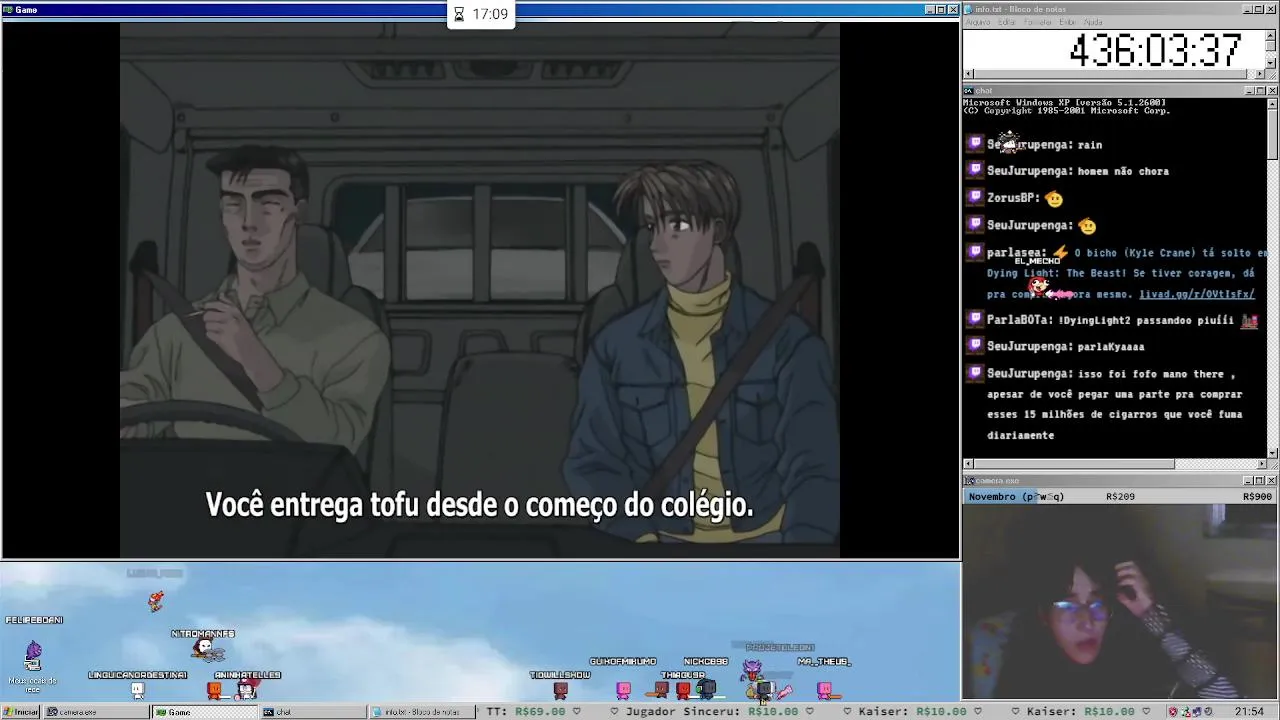Click the camera.exe title bar icon
Image resolution: width=1280 pixels, height=720 pixels.
pyautogui.click(x=969, y=481)
